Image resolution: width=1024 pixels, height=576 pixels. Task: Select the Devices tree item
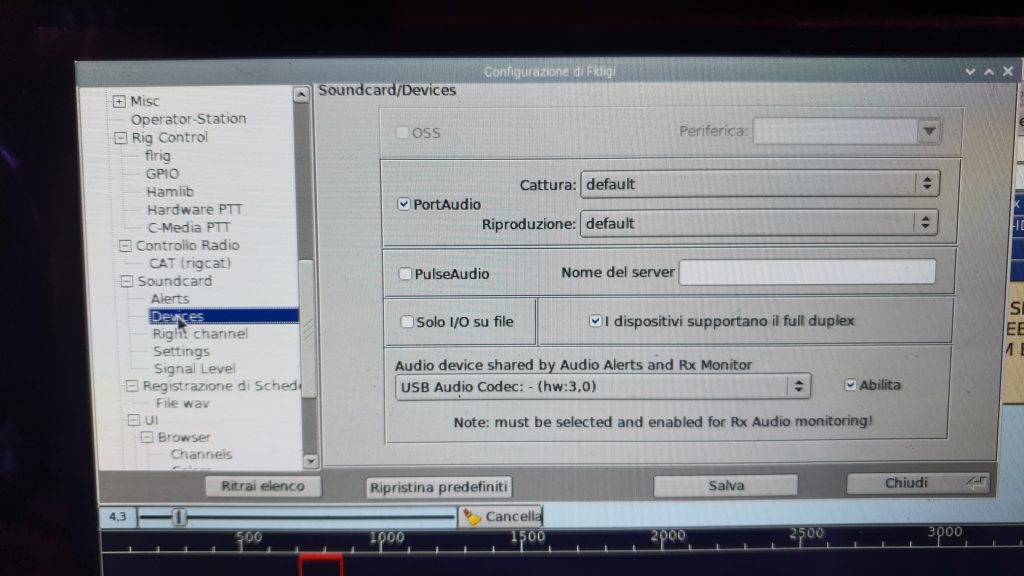[x=224, y=316]
